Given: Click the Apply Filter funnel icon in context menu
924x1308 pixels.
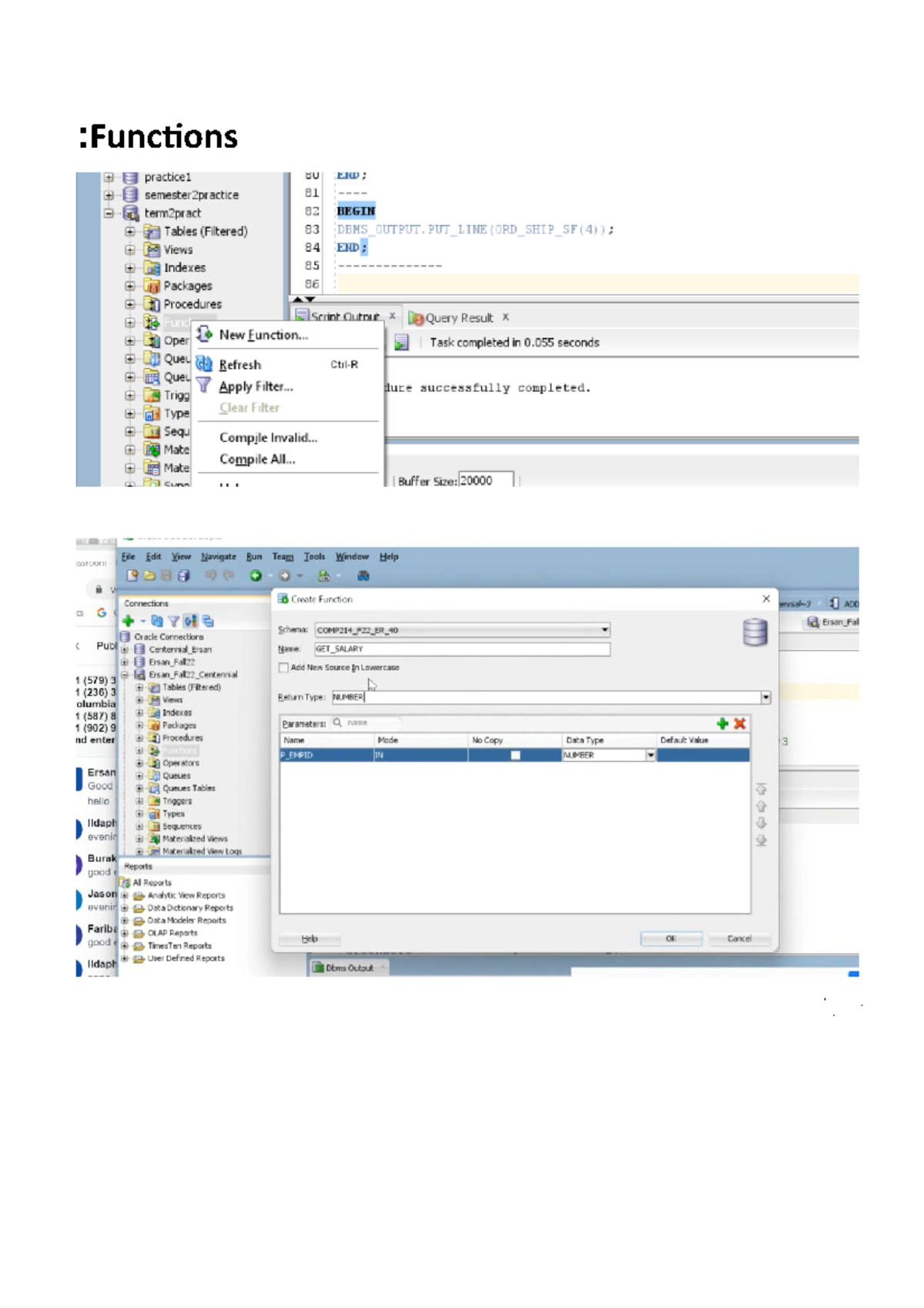Looking at the screenshot, I should [203, 385].
